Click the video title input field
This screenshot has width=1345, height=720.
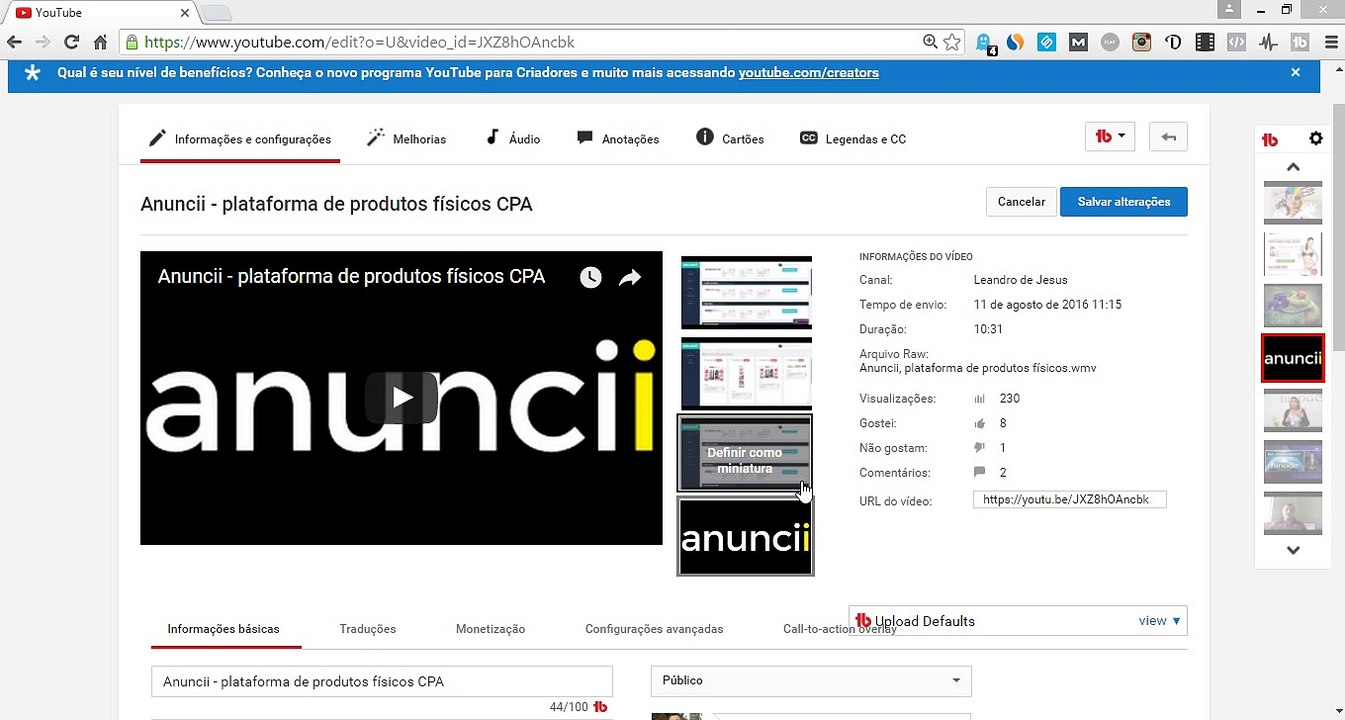tap(382, 681)
